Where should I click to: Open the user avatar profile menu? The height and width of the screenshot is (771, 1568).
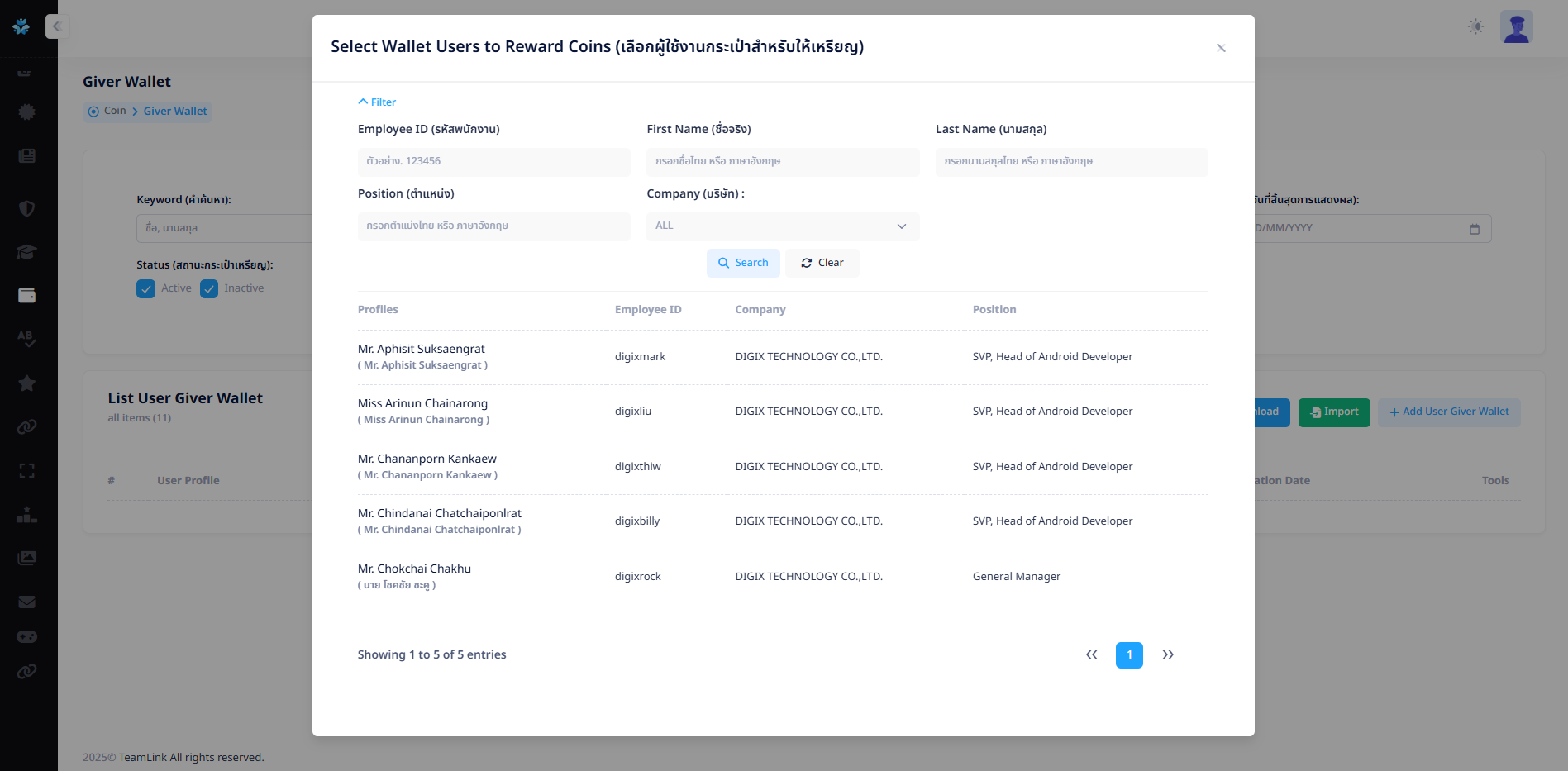pyautogui.click(x=1516, y=26)
